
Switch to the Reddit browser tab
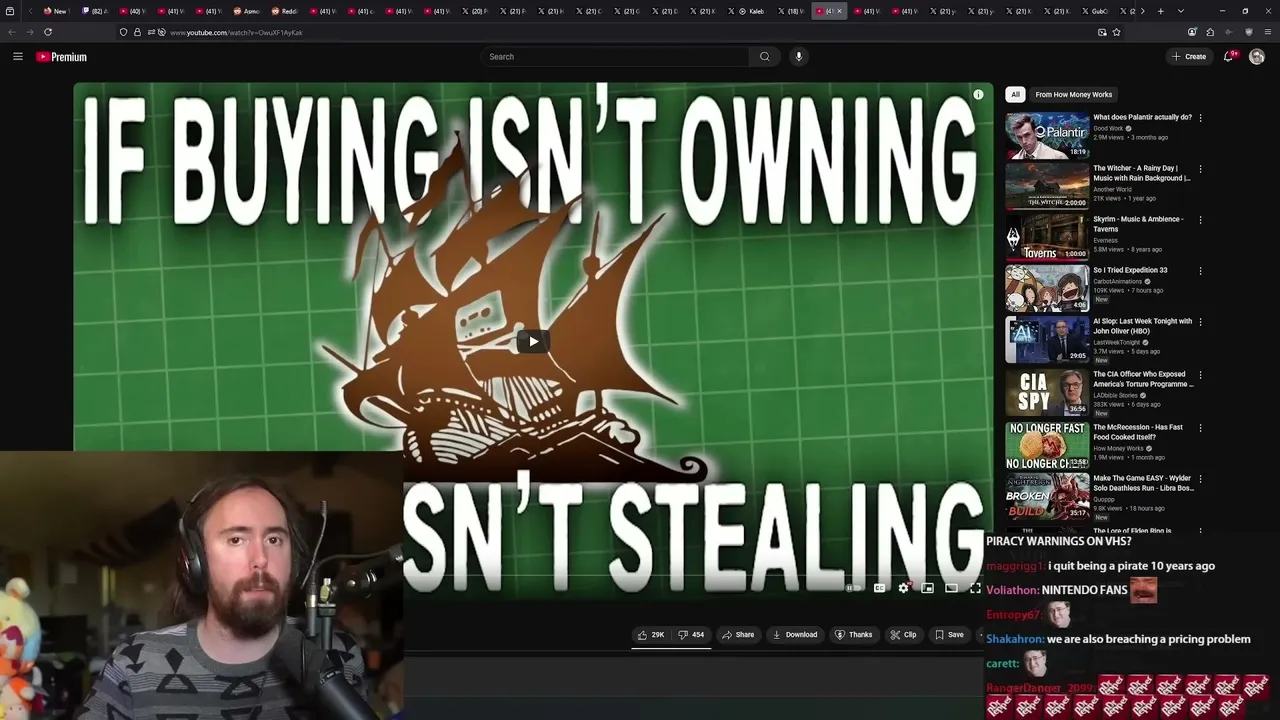tap(285, 11)
